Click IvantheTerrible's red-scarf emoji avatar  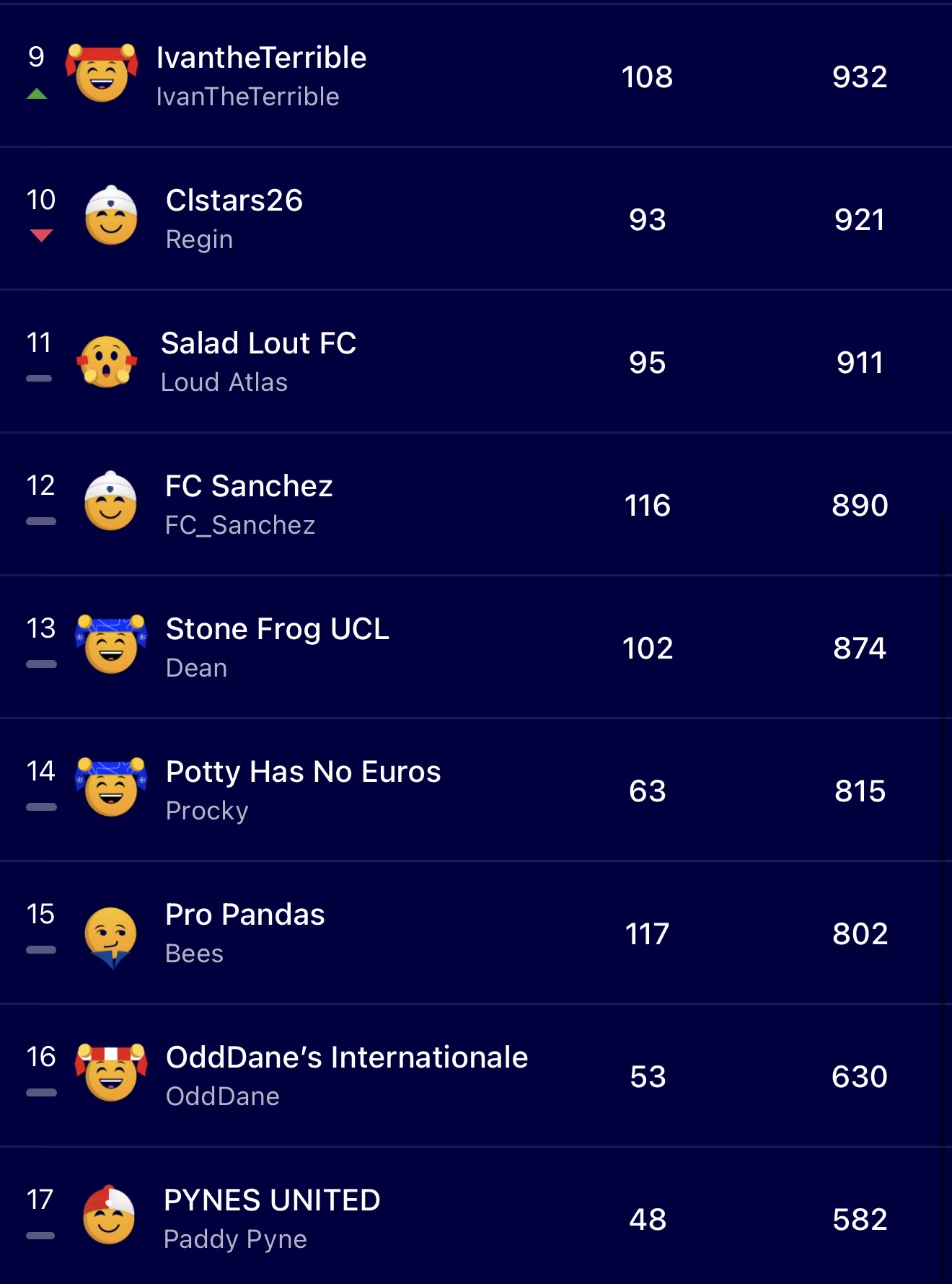click(x=102, y=73)
